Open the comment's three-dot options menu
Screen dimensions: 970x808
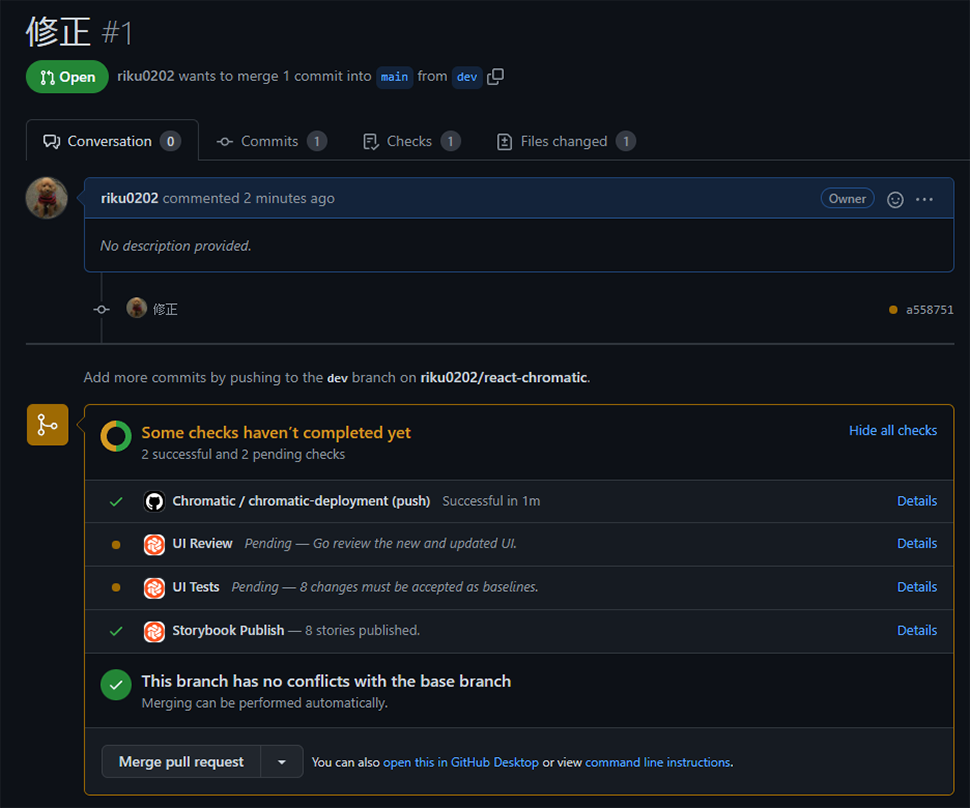(924, 199)
